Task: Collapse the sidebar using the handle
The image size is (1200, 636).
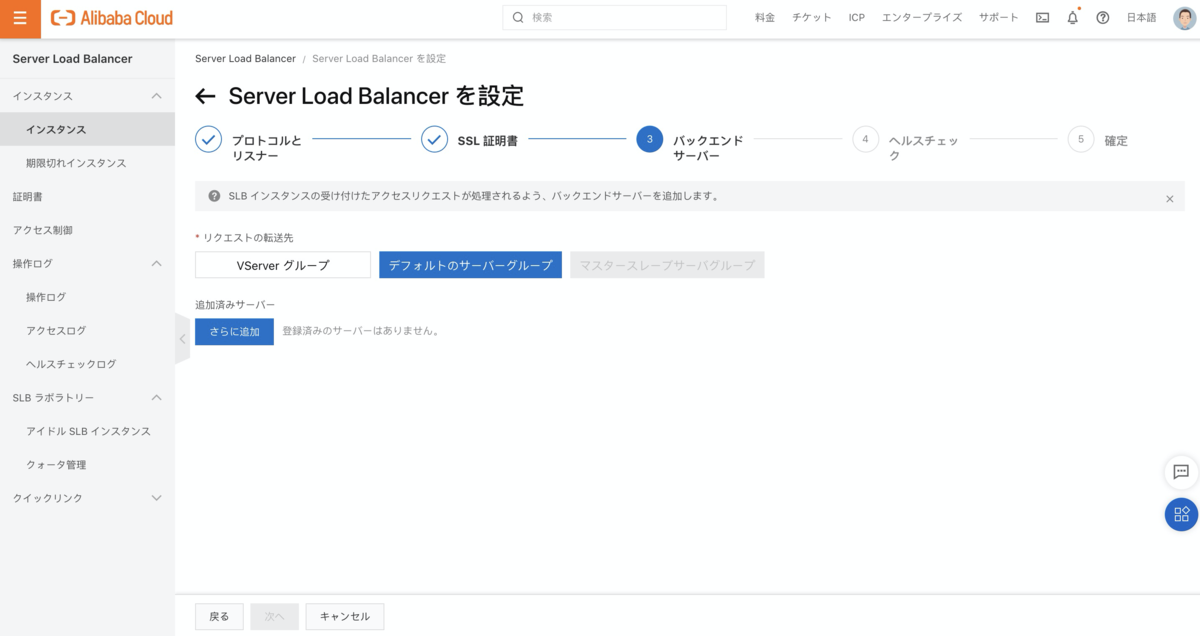Action: pyautogui.click(x=182, y=339)
